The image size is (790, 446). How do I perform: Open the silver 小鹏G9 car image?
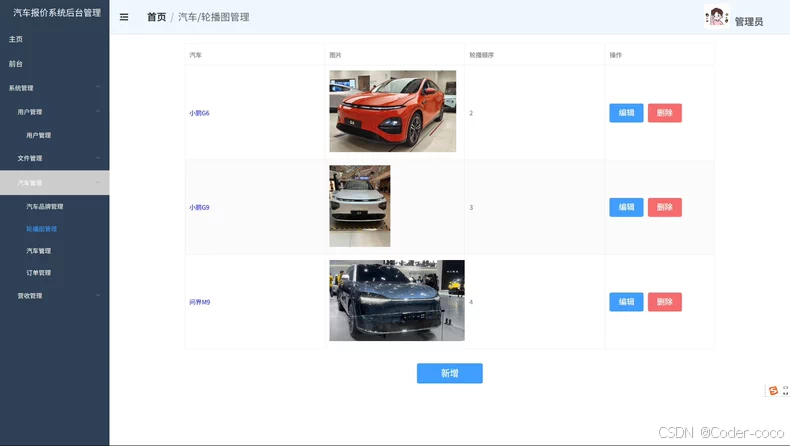coord(360,206)
